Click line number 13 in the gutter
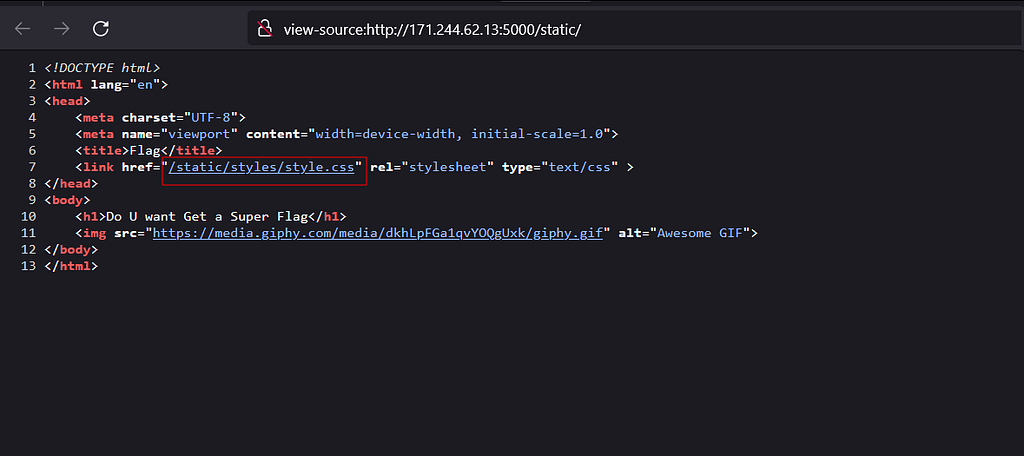Image resolution: width=1024 pixels, height=456 pixels. pos(29,267)
